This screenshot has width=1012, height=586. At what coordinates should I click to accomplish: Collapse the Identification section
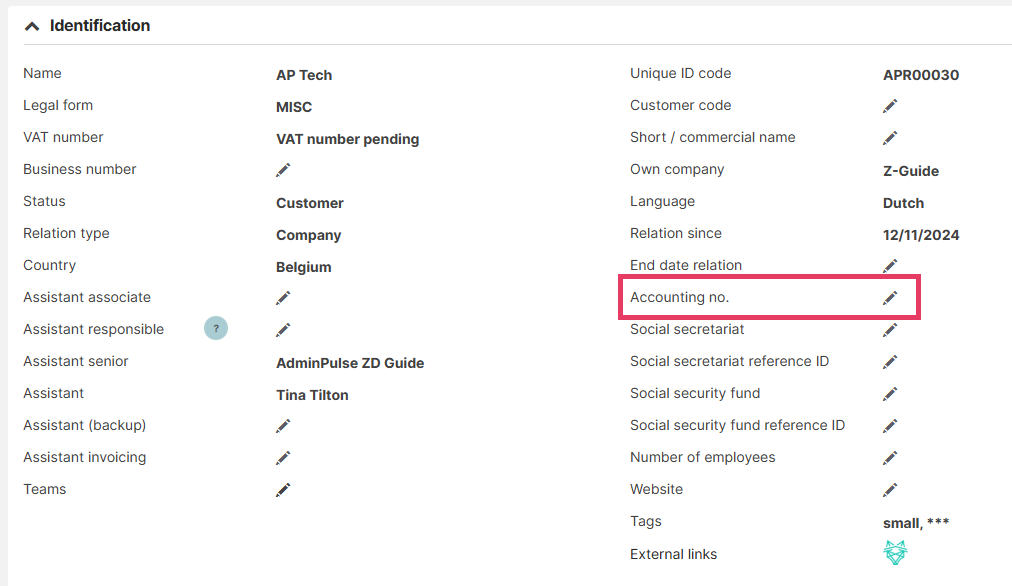click(32, 26)
